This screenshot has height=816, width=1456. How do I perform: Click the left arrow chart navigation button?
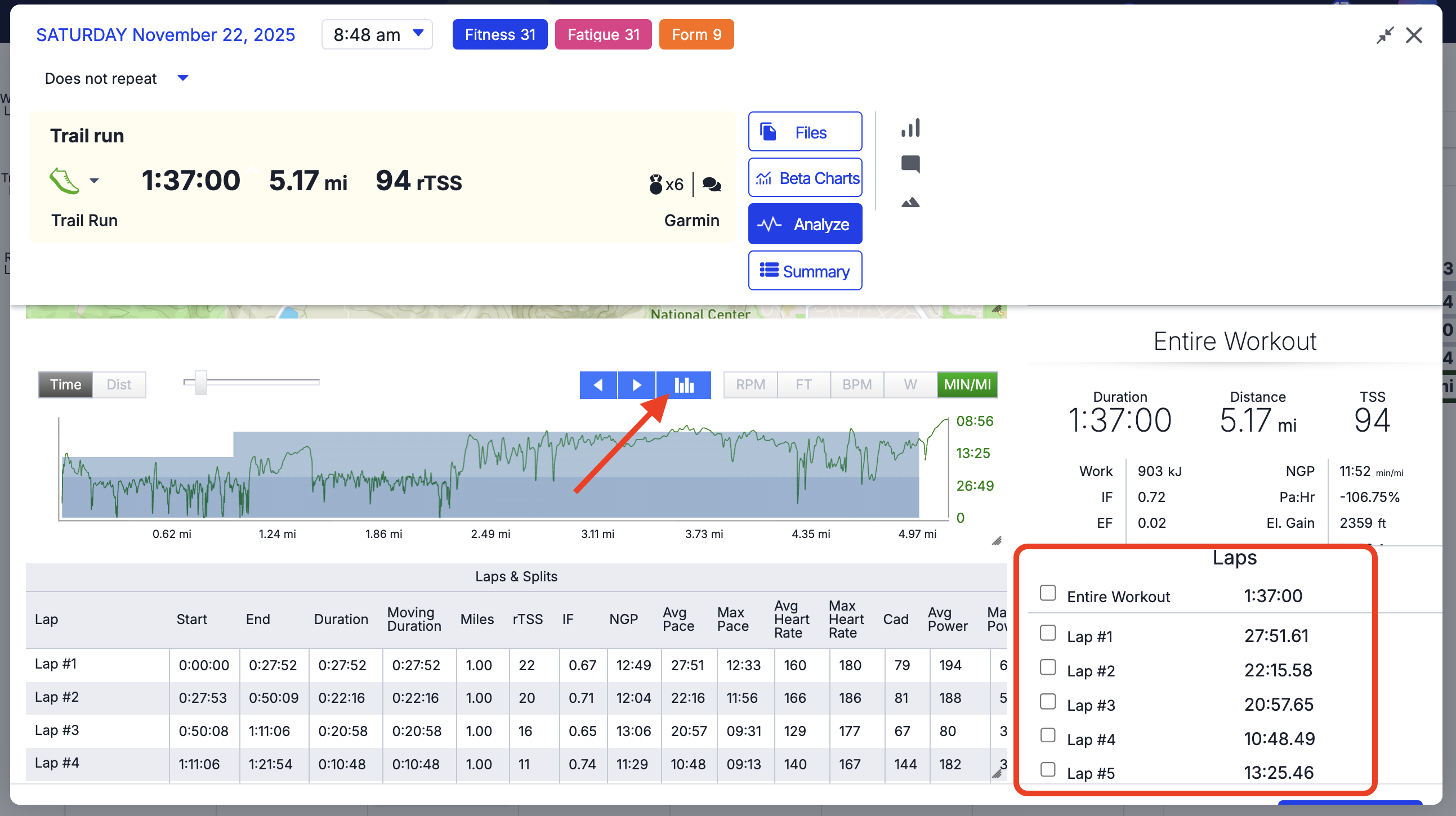coord(598,385)
